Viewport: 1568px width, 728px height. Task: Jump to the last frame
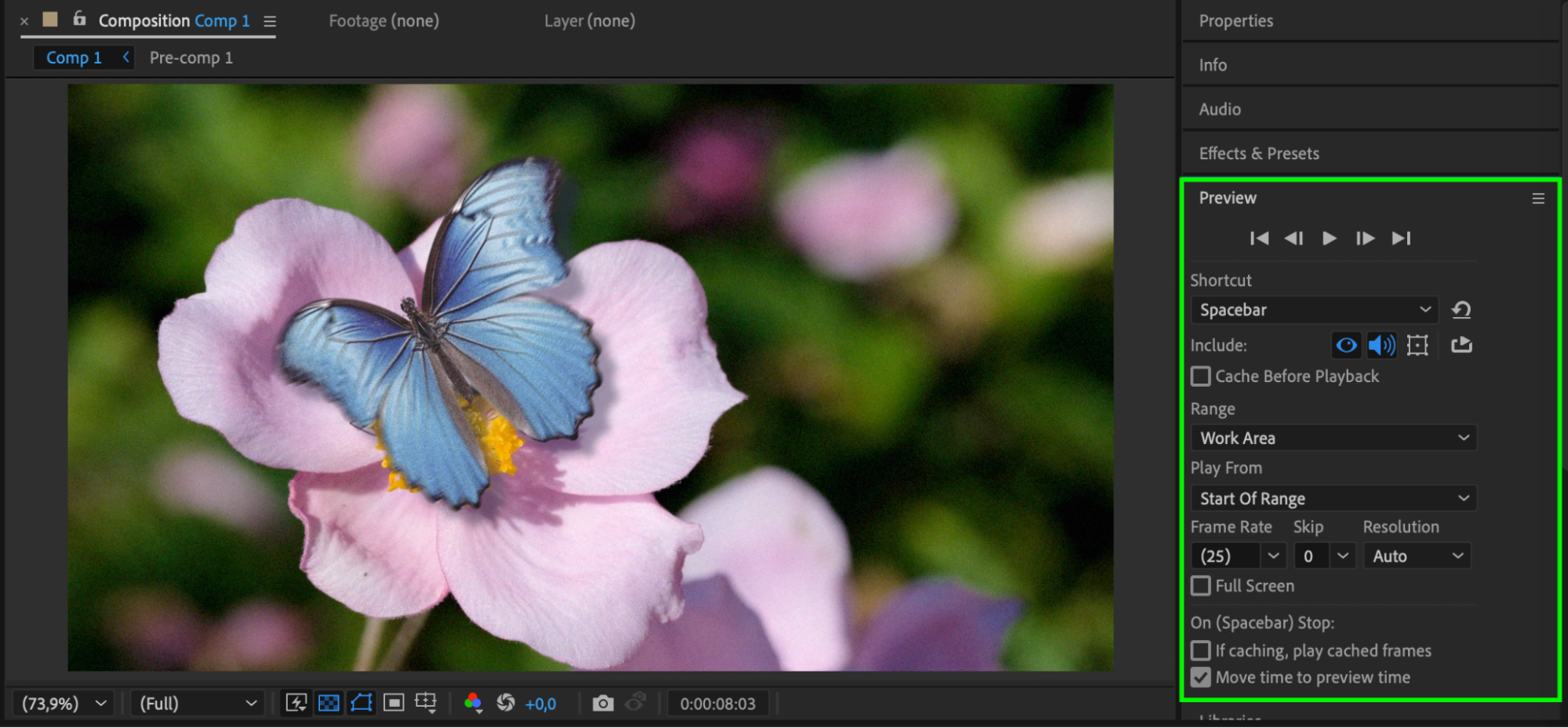1401,238
